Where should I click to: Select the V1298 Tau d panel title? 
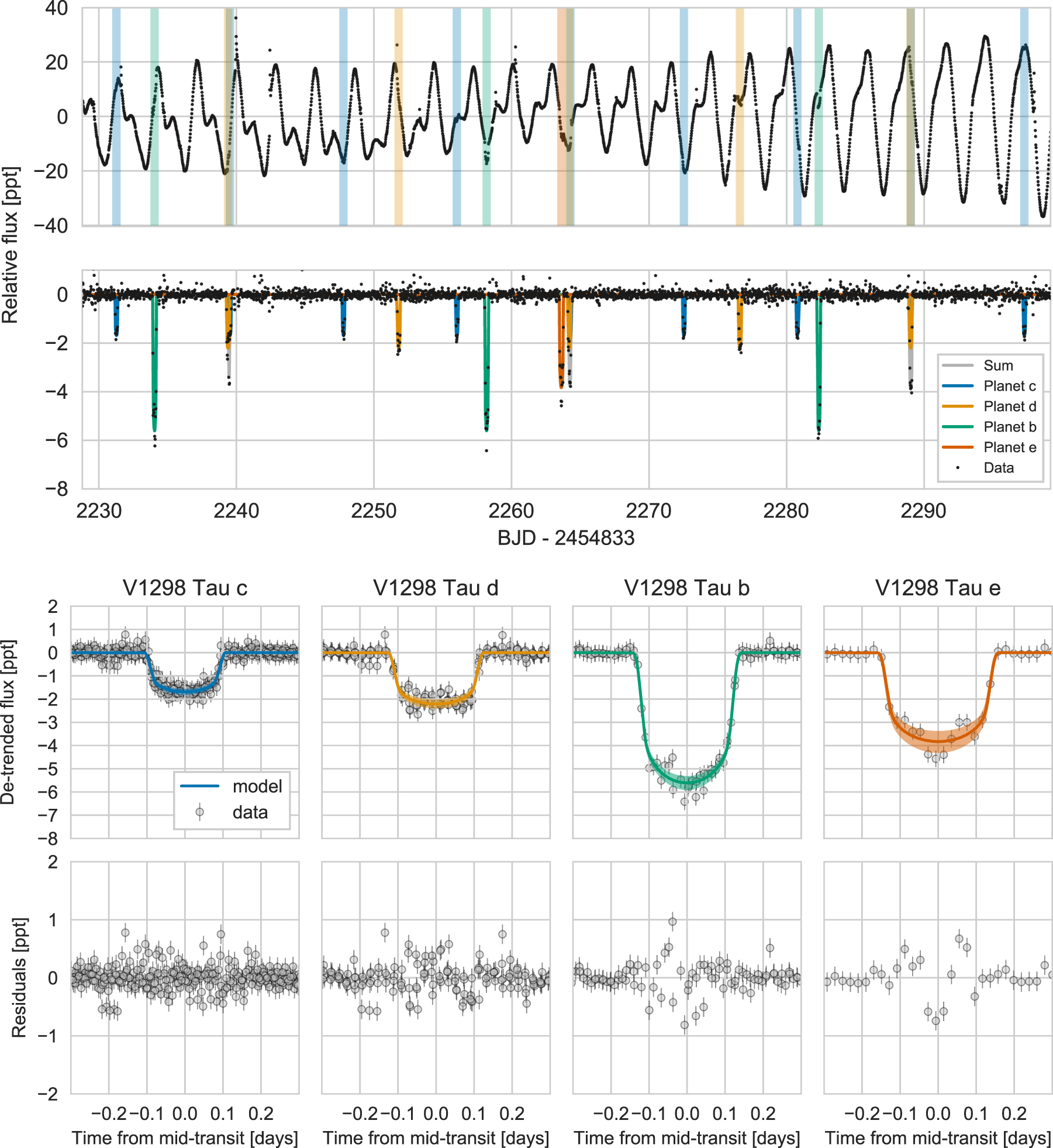(x=436, y=588)
